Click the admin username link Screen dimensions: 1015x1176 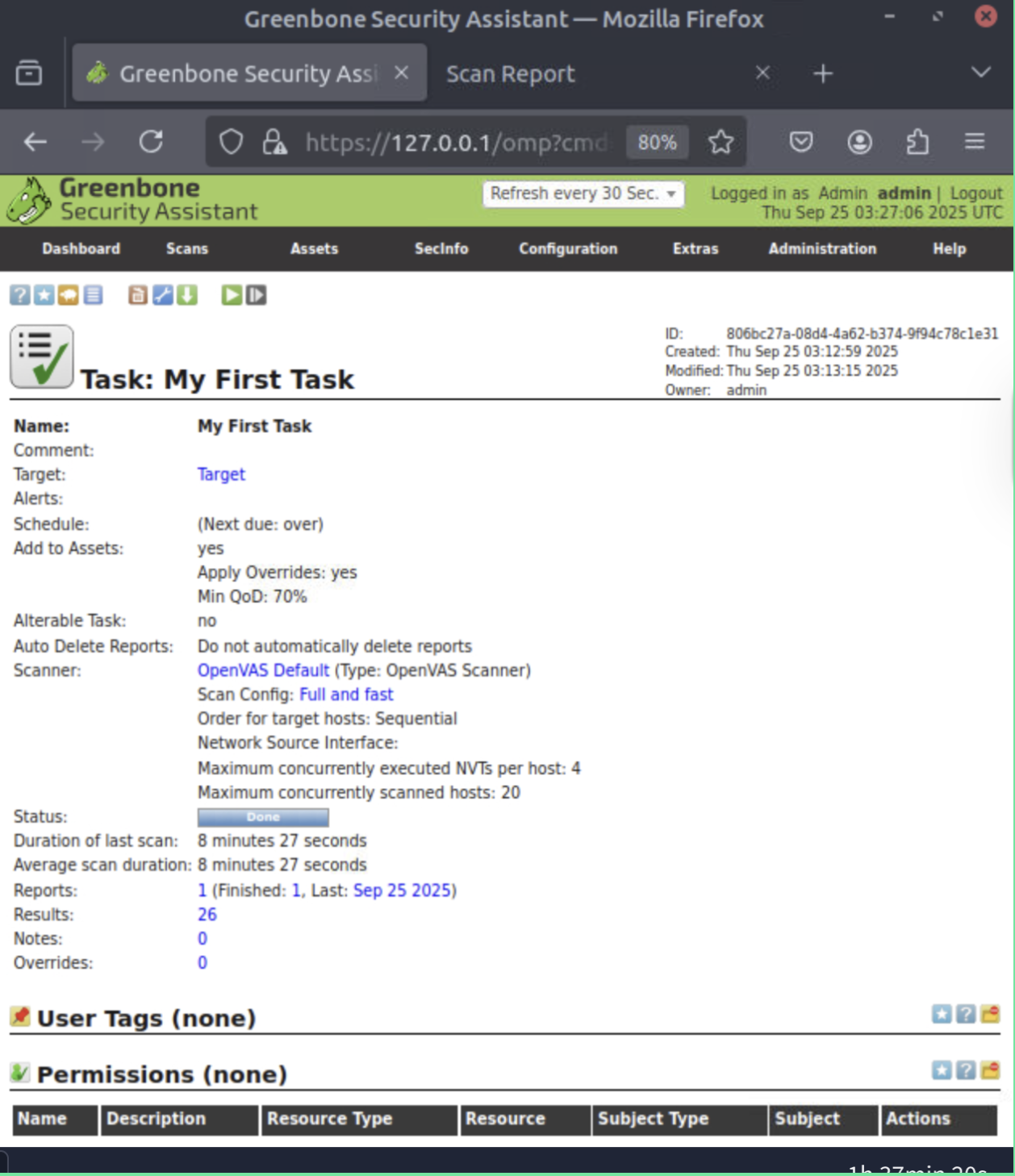[904, 194]
